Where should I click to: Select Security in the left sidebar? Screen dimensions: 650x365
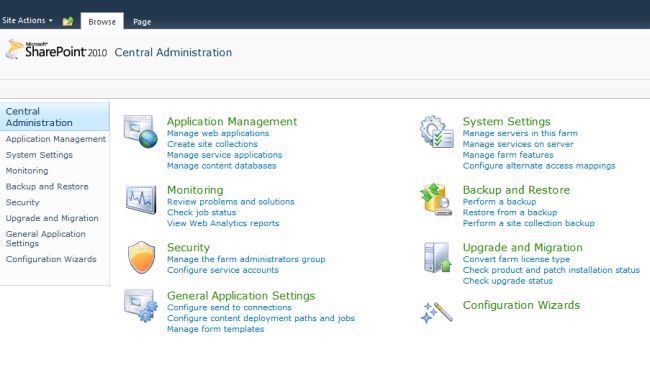pos(22,202)
